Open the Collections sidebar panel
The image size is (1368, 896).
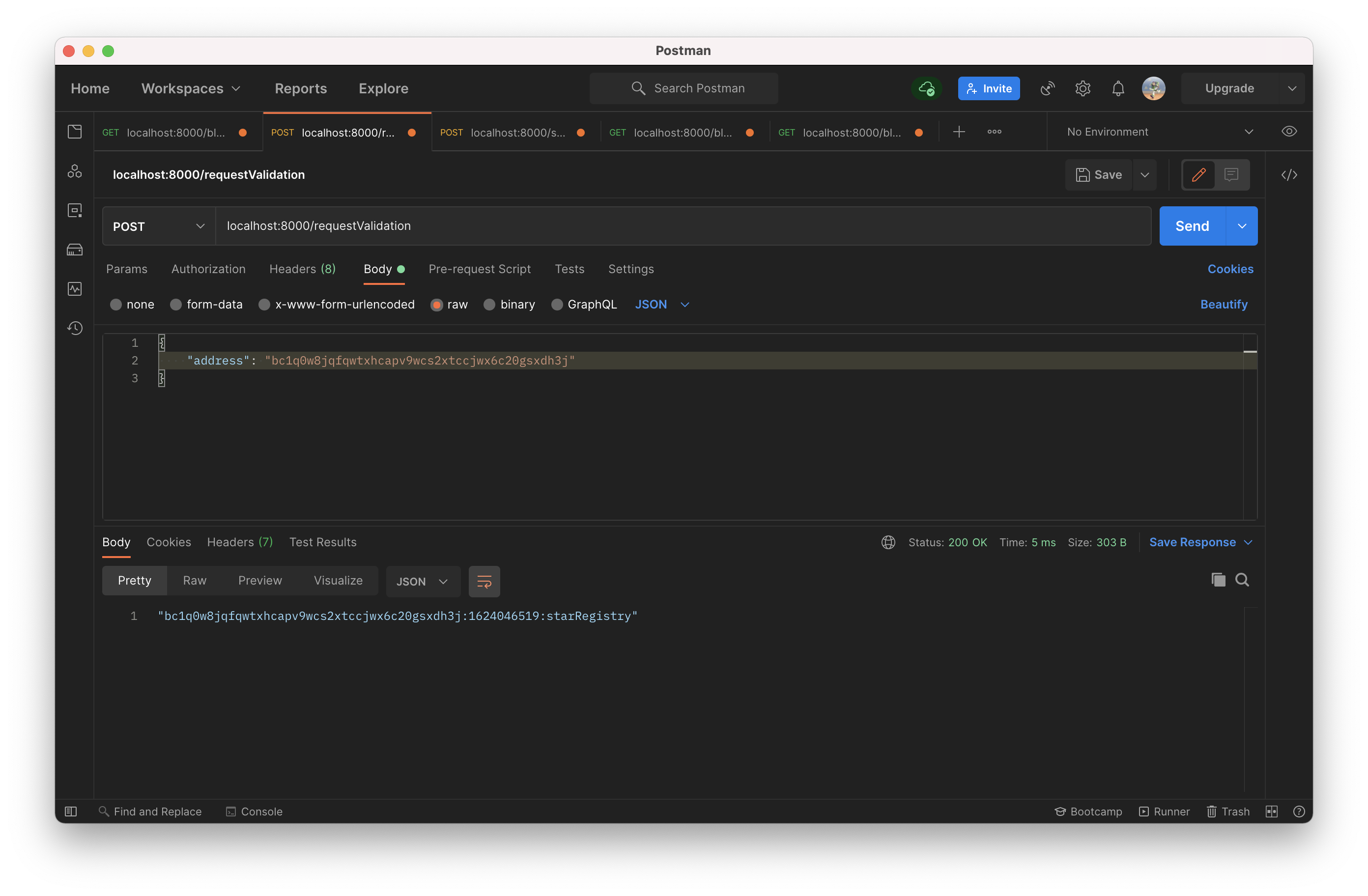(x=75, y=131)
